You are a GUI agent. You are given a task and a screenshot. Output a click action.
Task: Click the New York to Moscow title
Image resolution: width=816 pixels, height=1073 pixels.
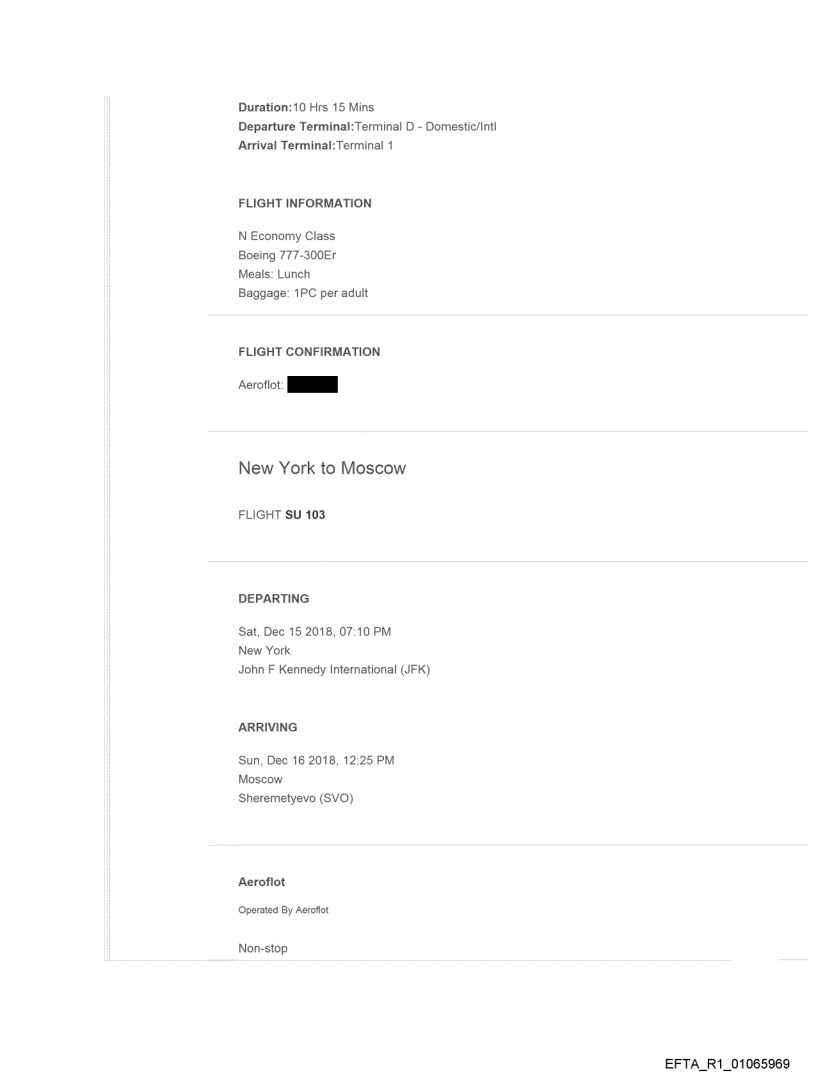322,468
